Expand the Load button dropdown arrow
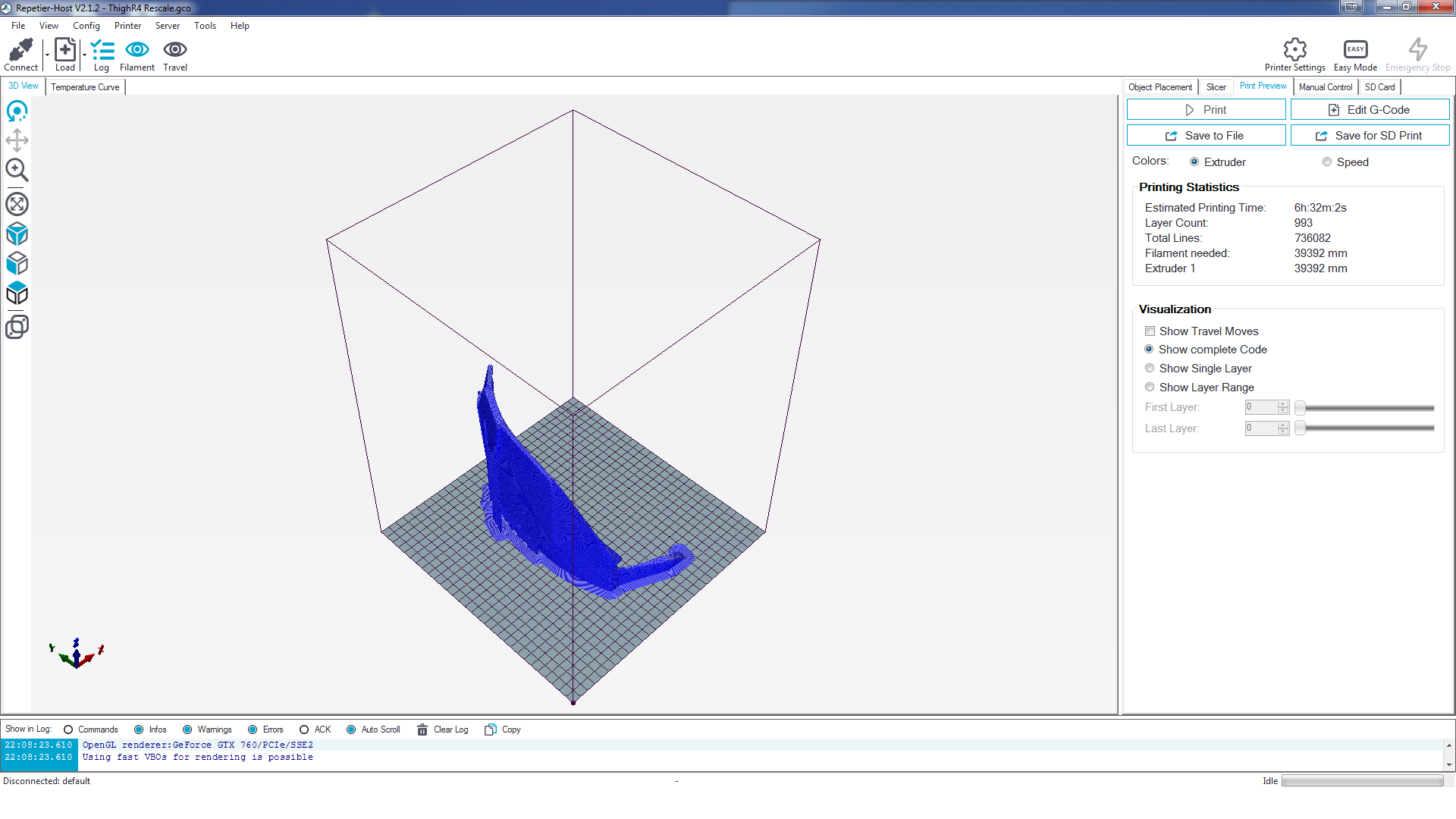 click(x=84, y=55)
